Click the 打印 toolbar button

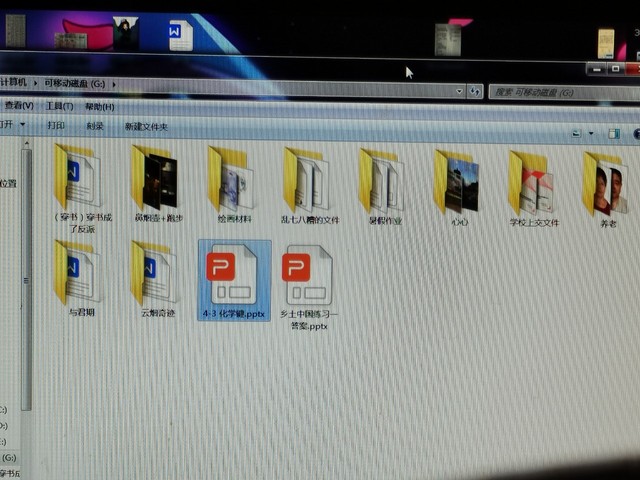click(x=56, y=126)
